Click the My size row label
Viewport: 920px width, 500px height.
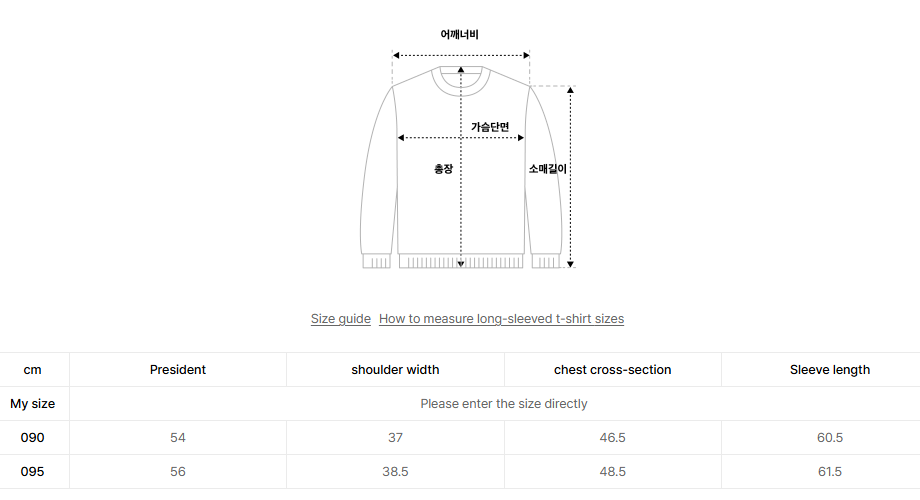click(33, 404)
